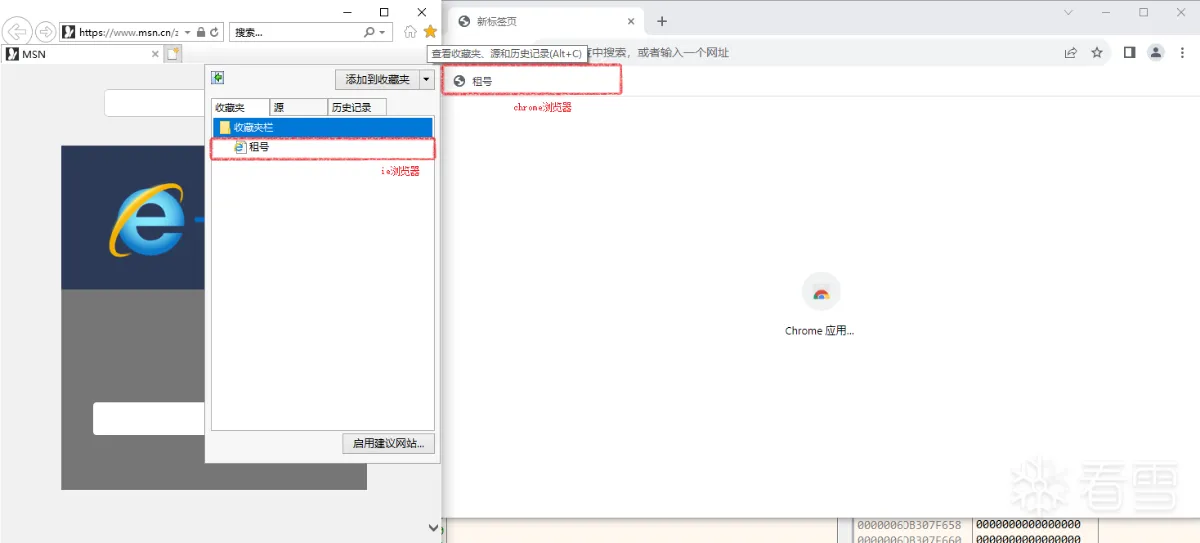Select the 收藏夹栏 folder in IE favorites
Screen dimensions: 1200x543
point(322,127)
